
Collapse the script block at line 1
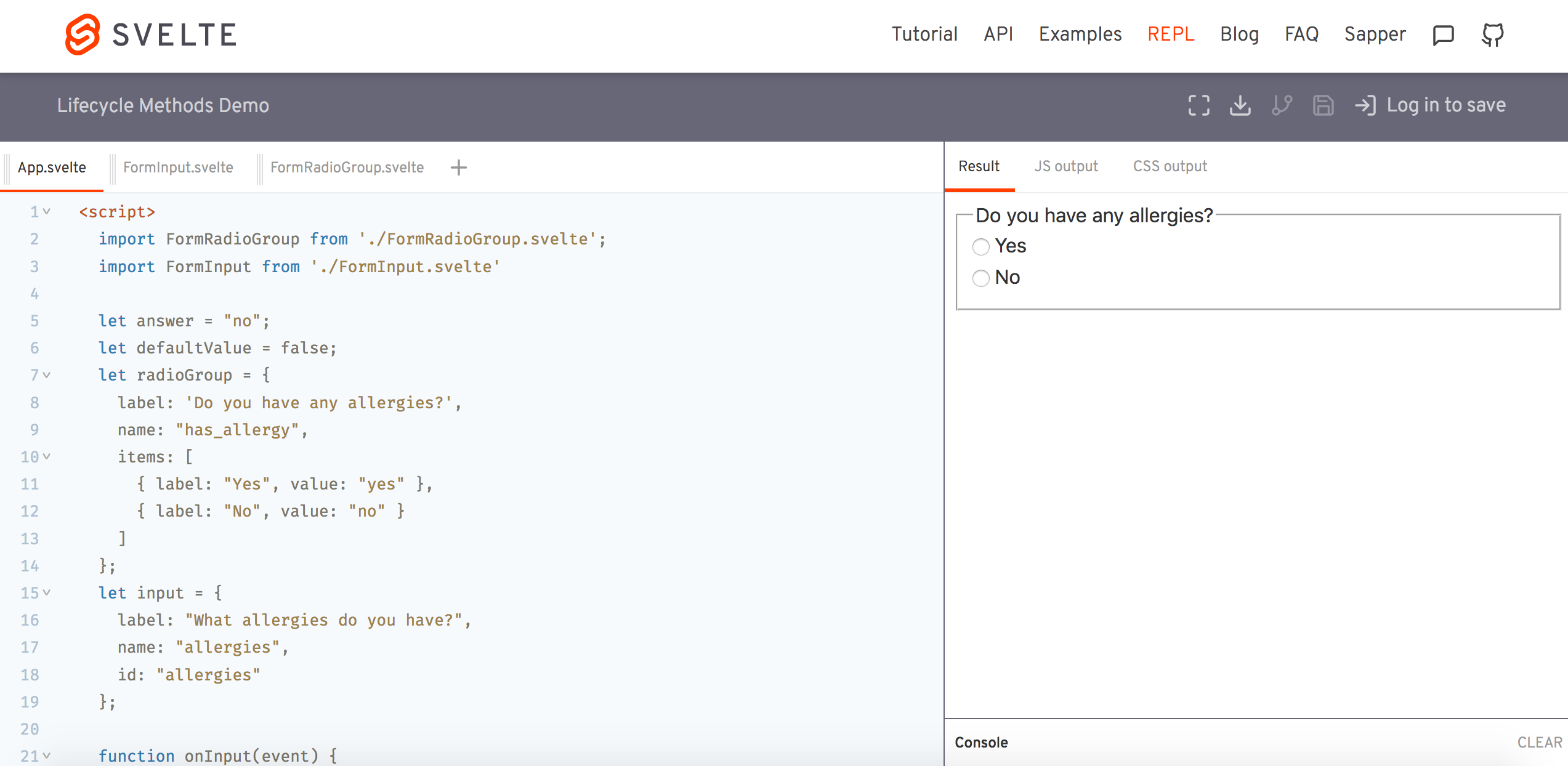[47, 212]
